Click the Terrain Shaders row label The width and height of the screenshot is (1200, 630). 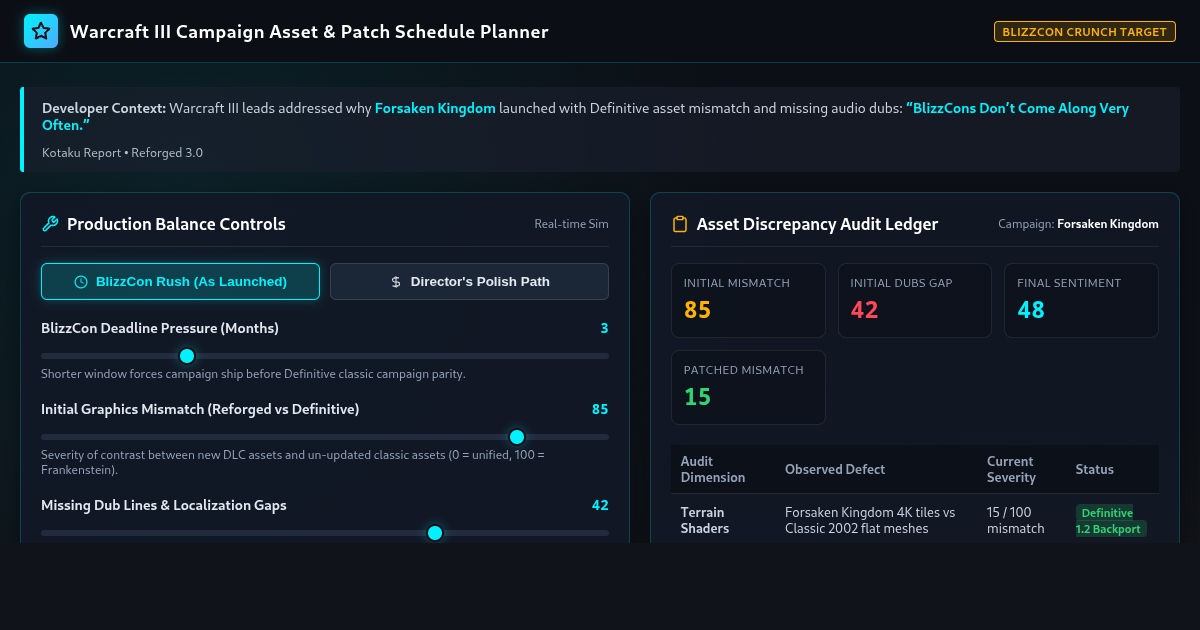pos(705,520)
